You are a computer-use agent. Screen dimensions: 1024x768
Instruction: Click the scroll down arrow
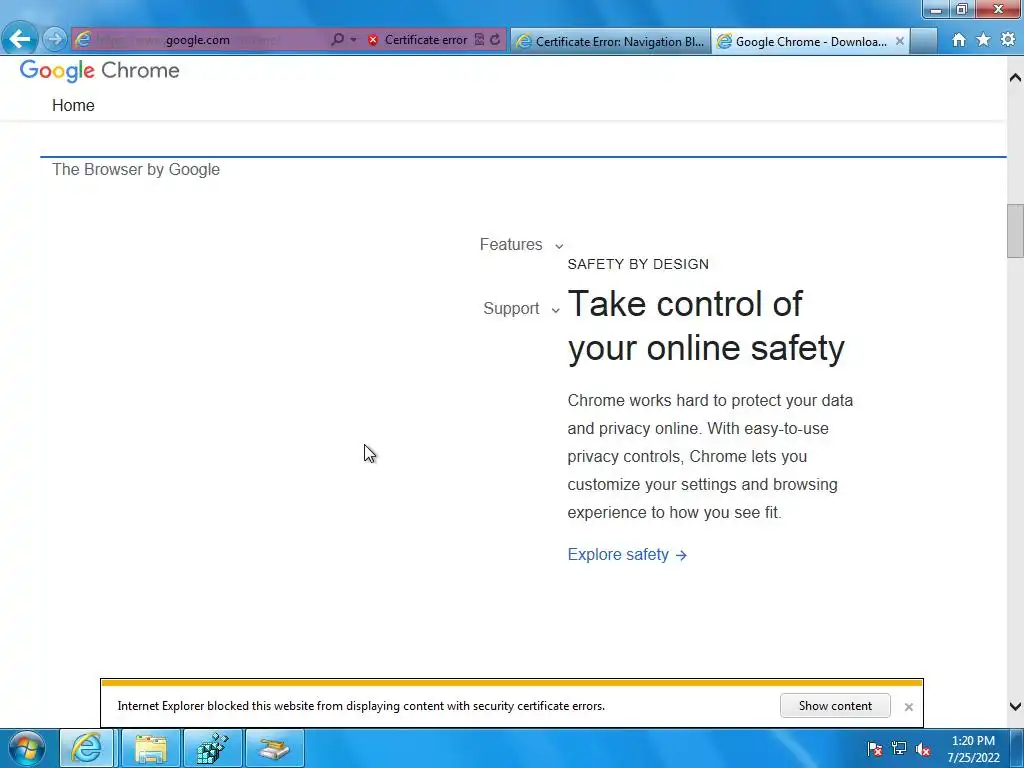(x=1015, y=706)
